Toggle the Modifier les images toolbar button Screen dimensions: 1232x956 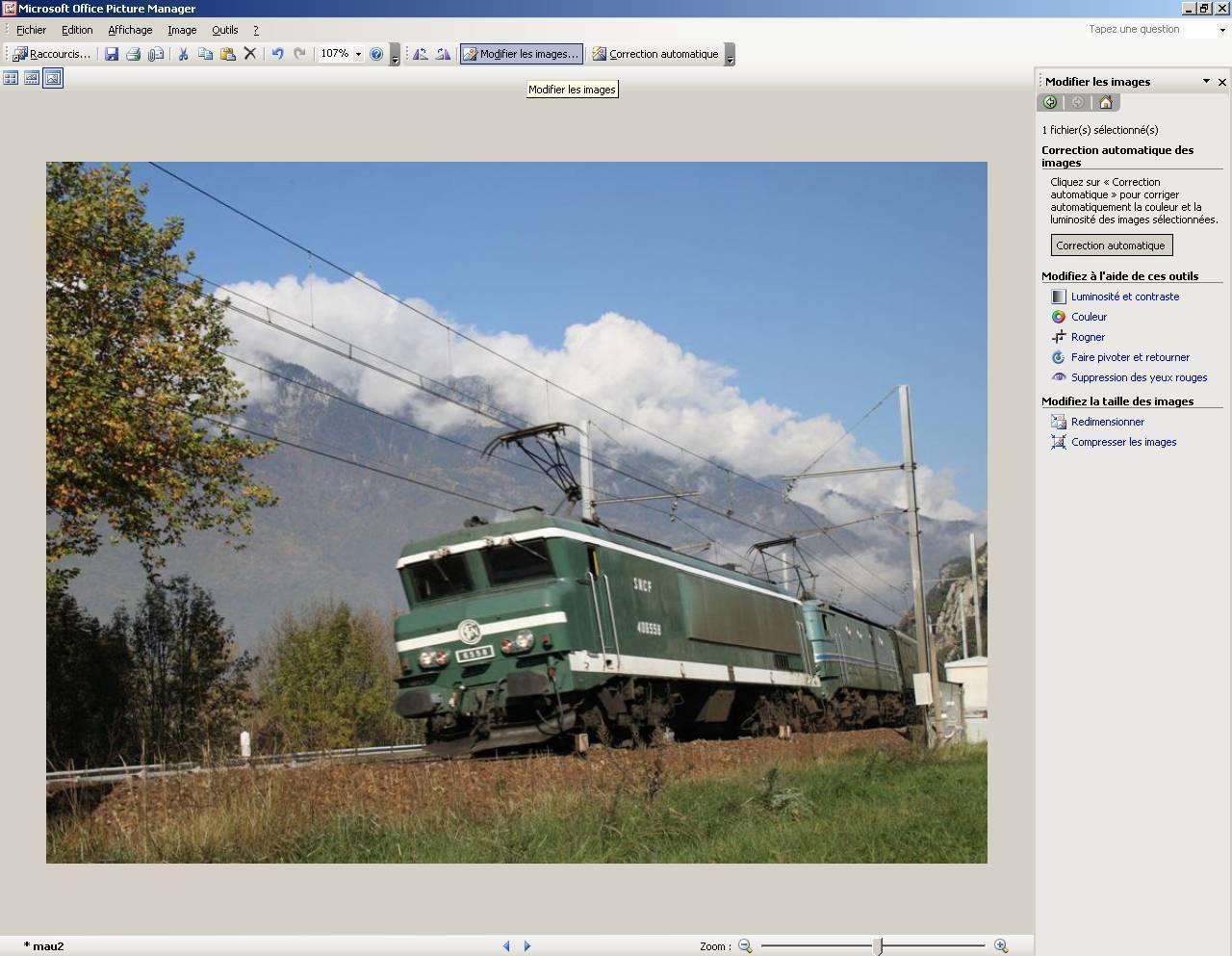pos(521,54)
